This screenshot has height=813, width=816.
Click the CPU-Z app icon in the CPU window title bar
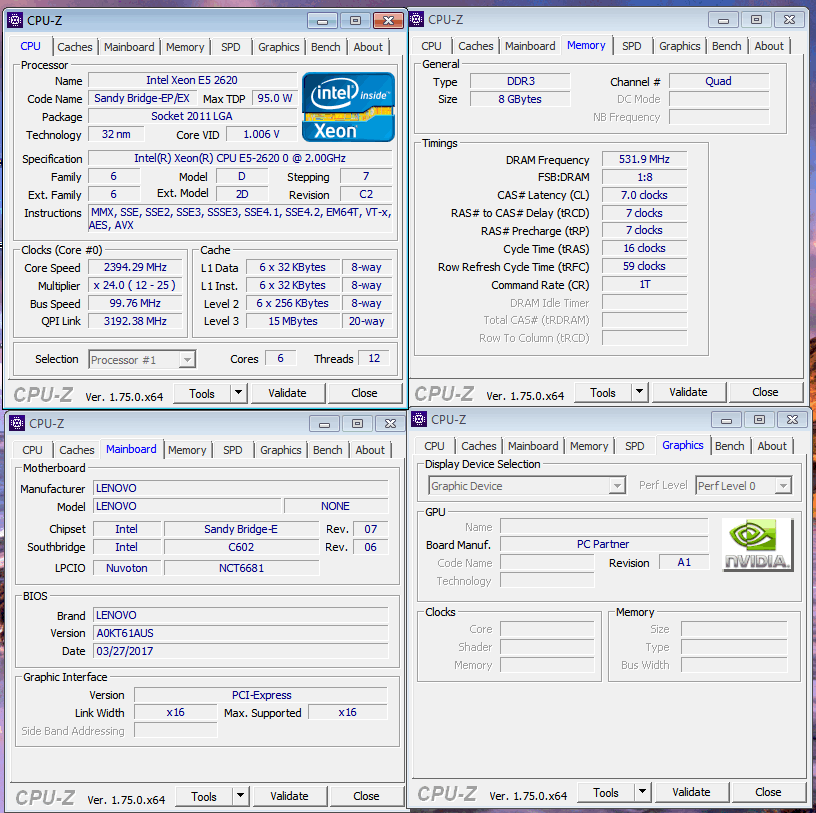click(15, 20)
